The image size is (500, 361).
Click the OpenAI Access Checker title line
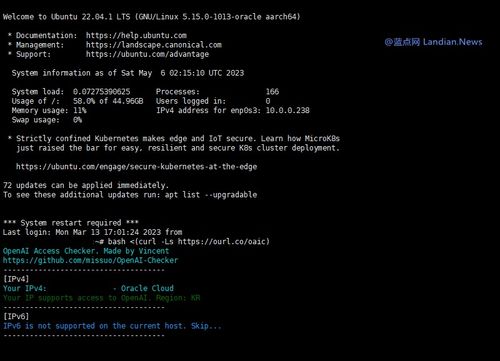(86, 251)
